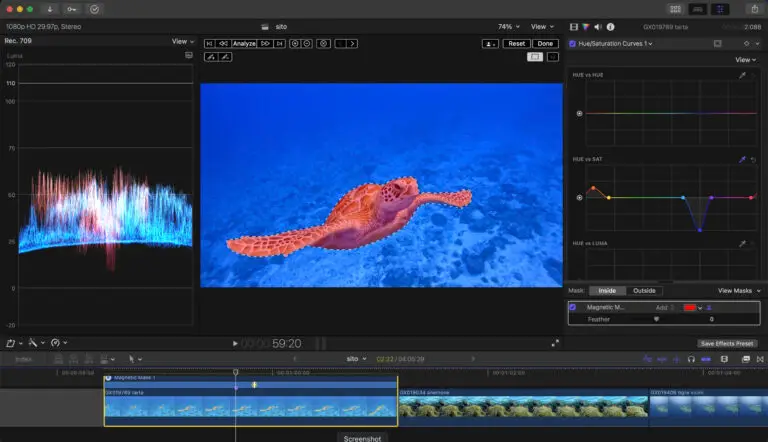The image size is (768, 442).
Task: Select the arrow tool in timeline
Action: [x=131, y=359]
